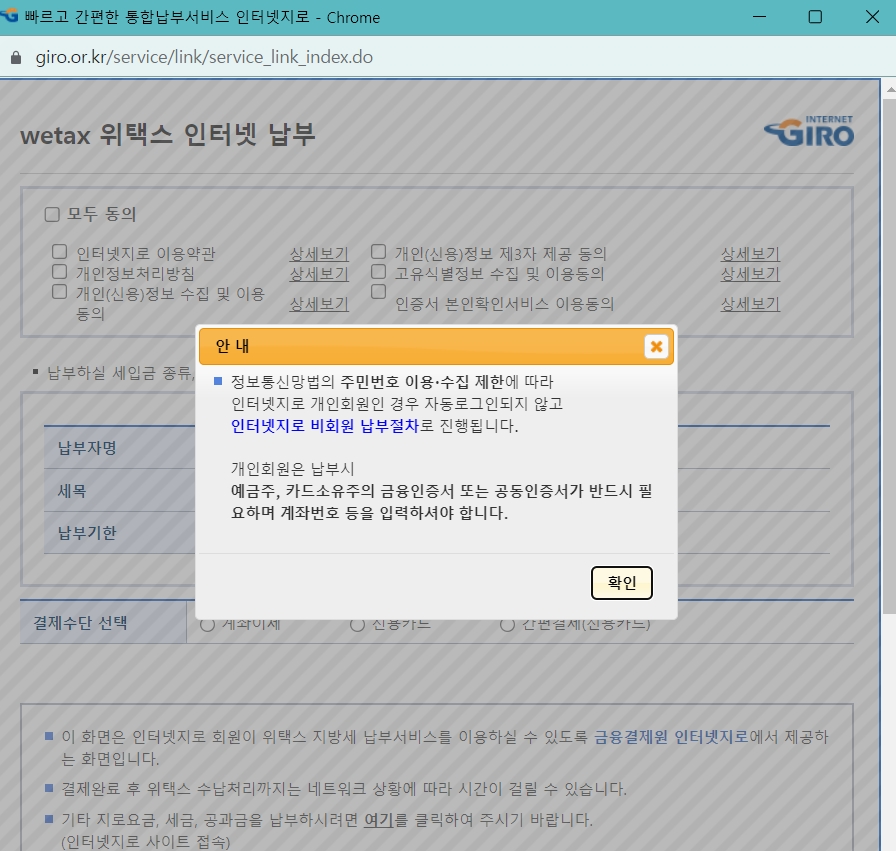The image size is (896, 851).
Task: Open 상세보기 for 고유식별정보 수집 및 이용동의
Action: (750, 274)
